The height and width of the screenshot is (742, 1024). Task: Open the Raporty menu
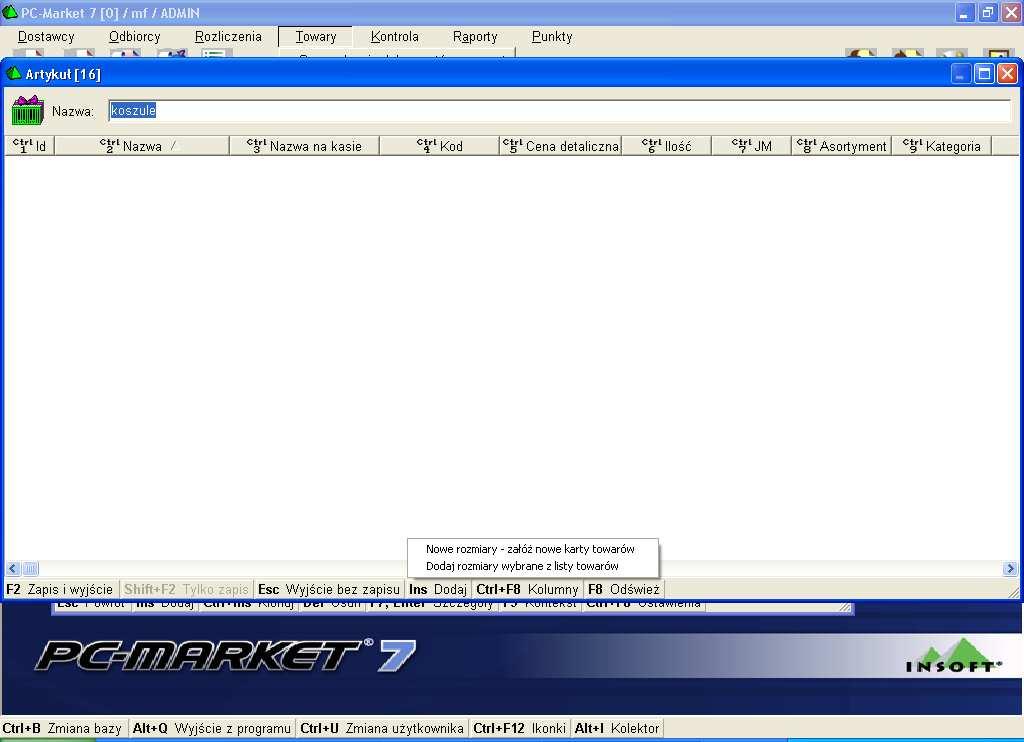click(x=475, y=37)
